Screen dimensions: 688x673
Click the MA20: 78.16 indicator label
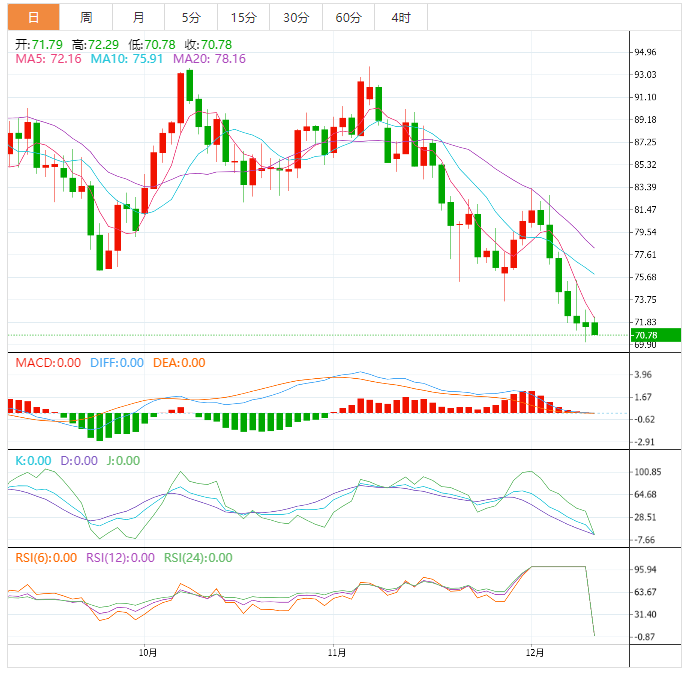(209, 59)
